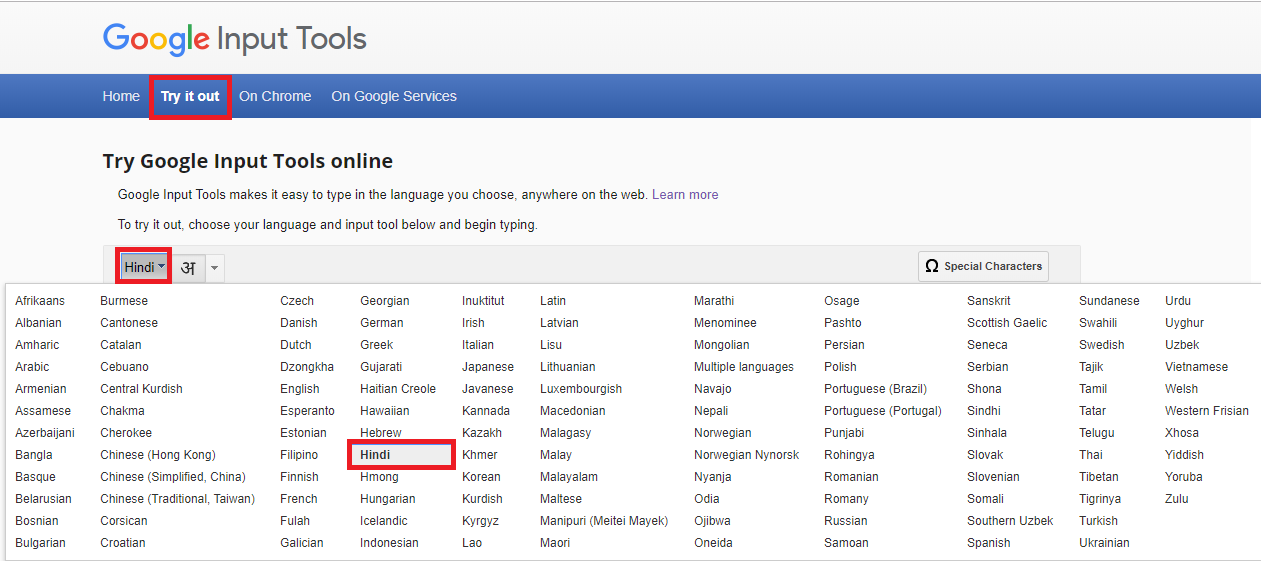Select Luxembourgish language

581,388
